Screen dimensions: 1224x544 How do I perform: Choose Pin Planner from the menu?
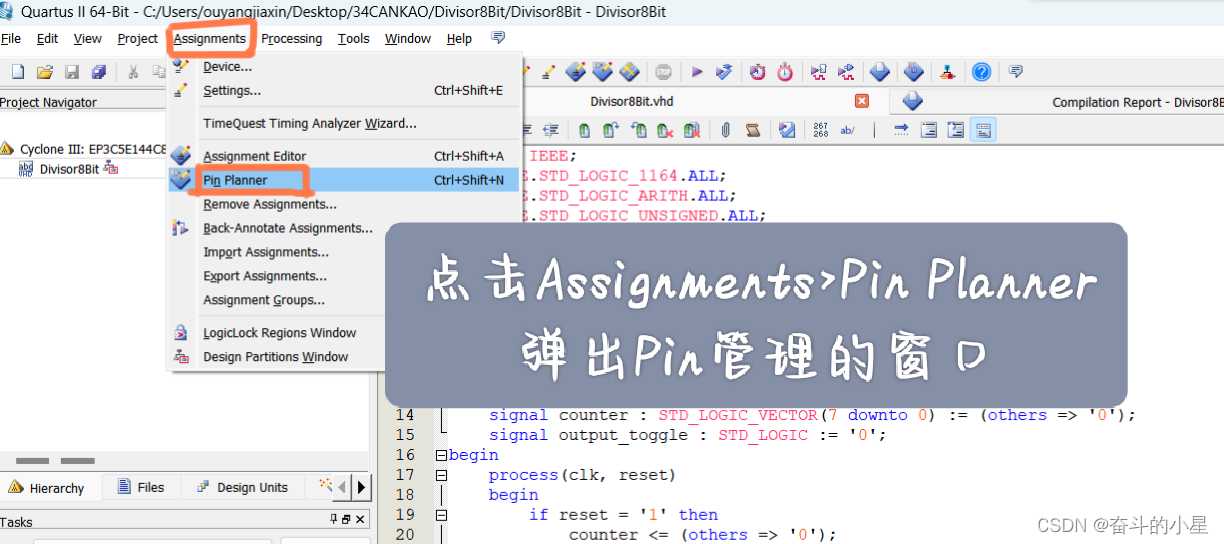tap(344, 180)
